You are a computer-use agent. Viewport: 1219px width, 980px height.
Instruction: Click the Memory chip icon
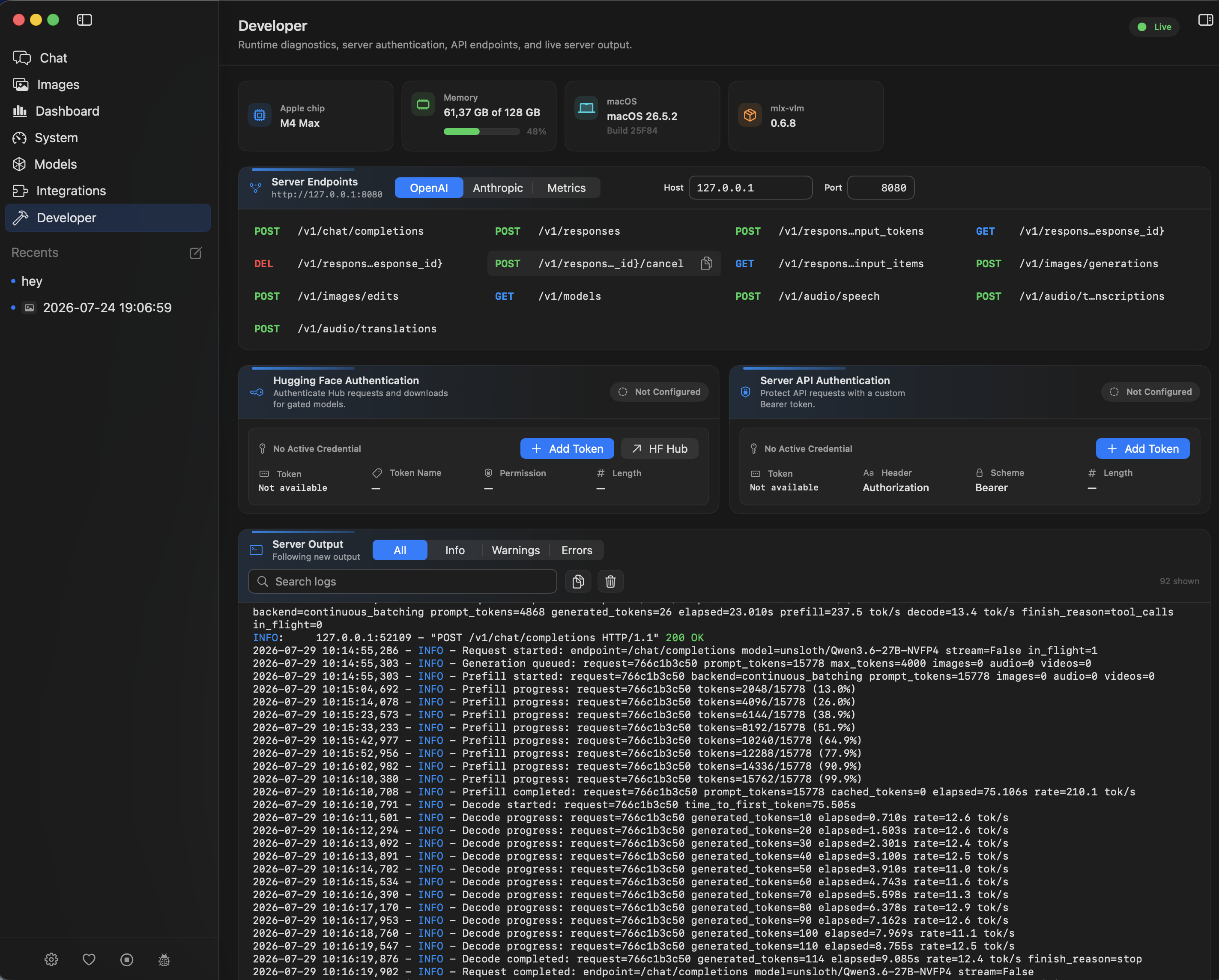[x=423, y=104]
